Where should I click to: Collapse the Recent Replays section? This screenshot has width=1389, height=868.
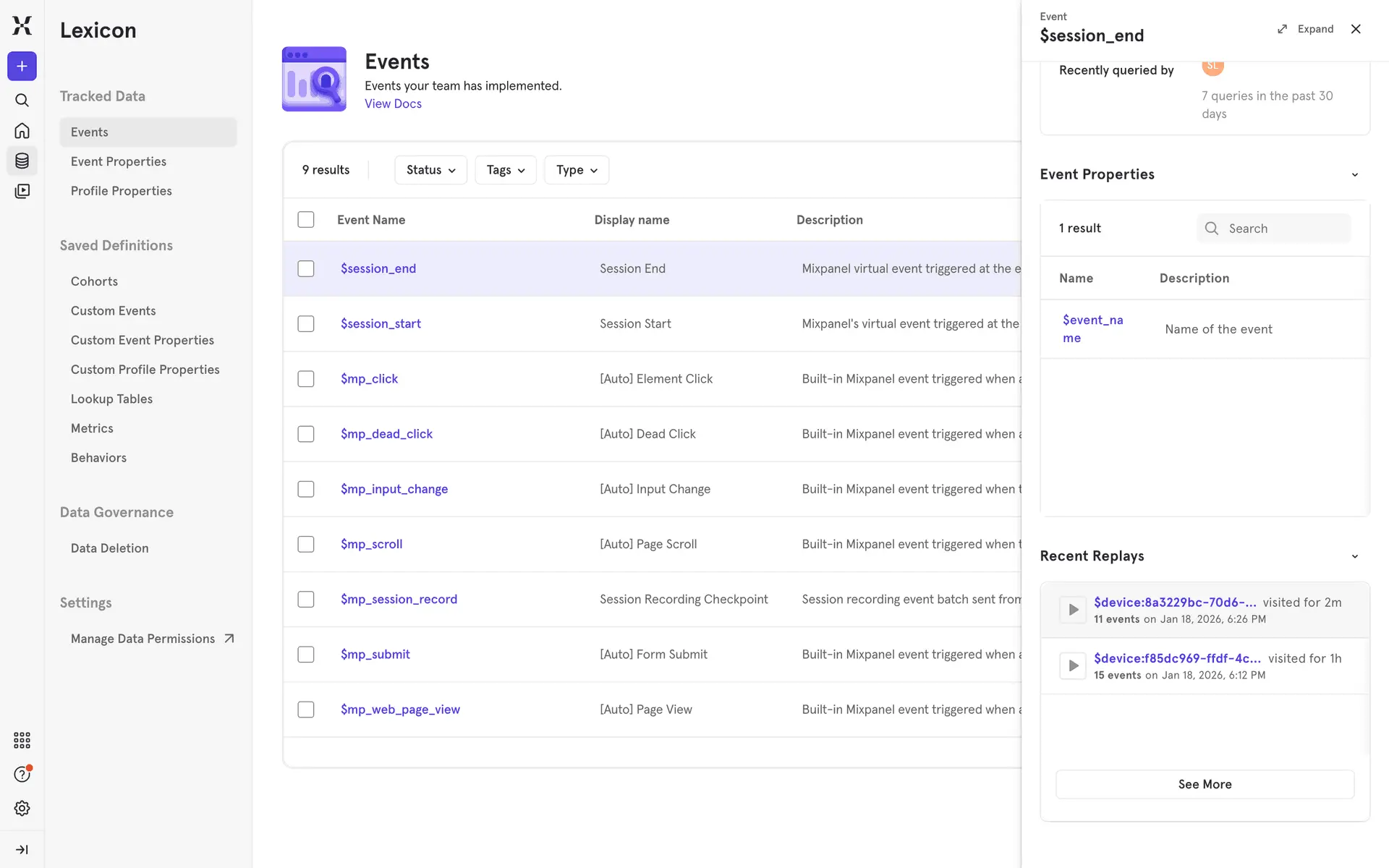pos(1354,556)
